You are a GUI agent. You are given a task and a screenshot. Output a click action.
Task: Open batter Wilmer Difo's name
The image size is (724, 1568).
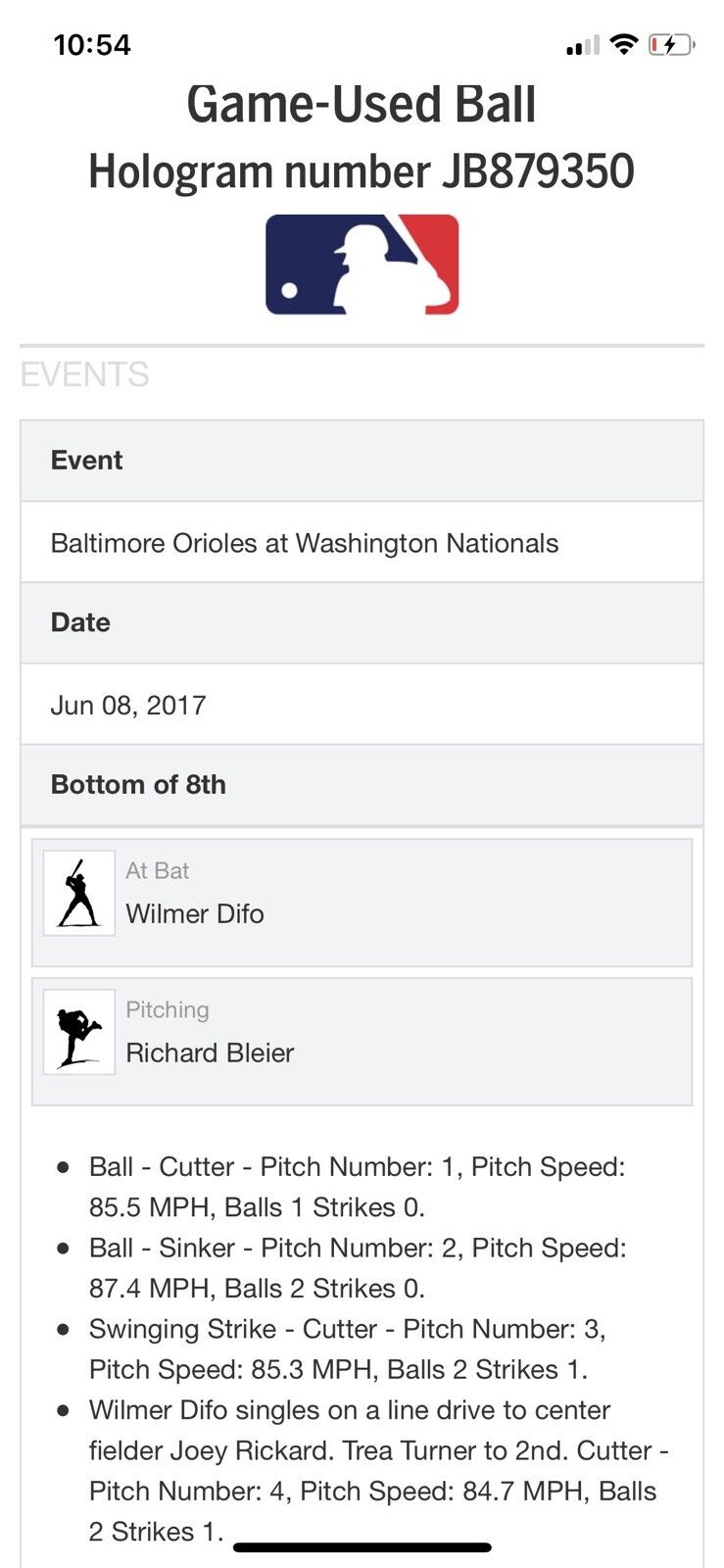pos(195,913)
